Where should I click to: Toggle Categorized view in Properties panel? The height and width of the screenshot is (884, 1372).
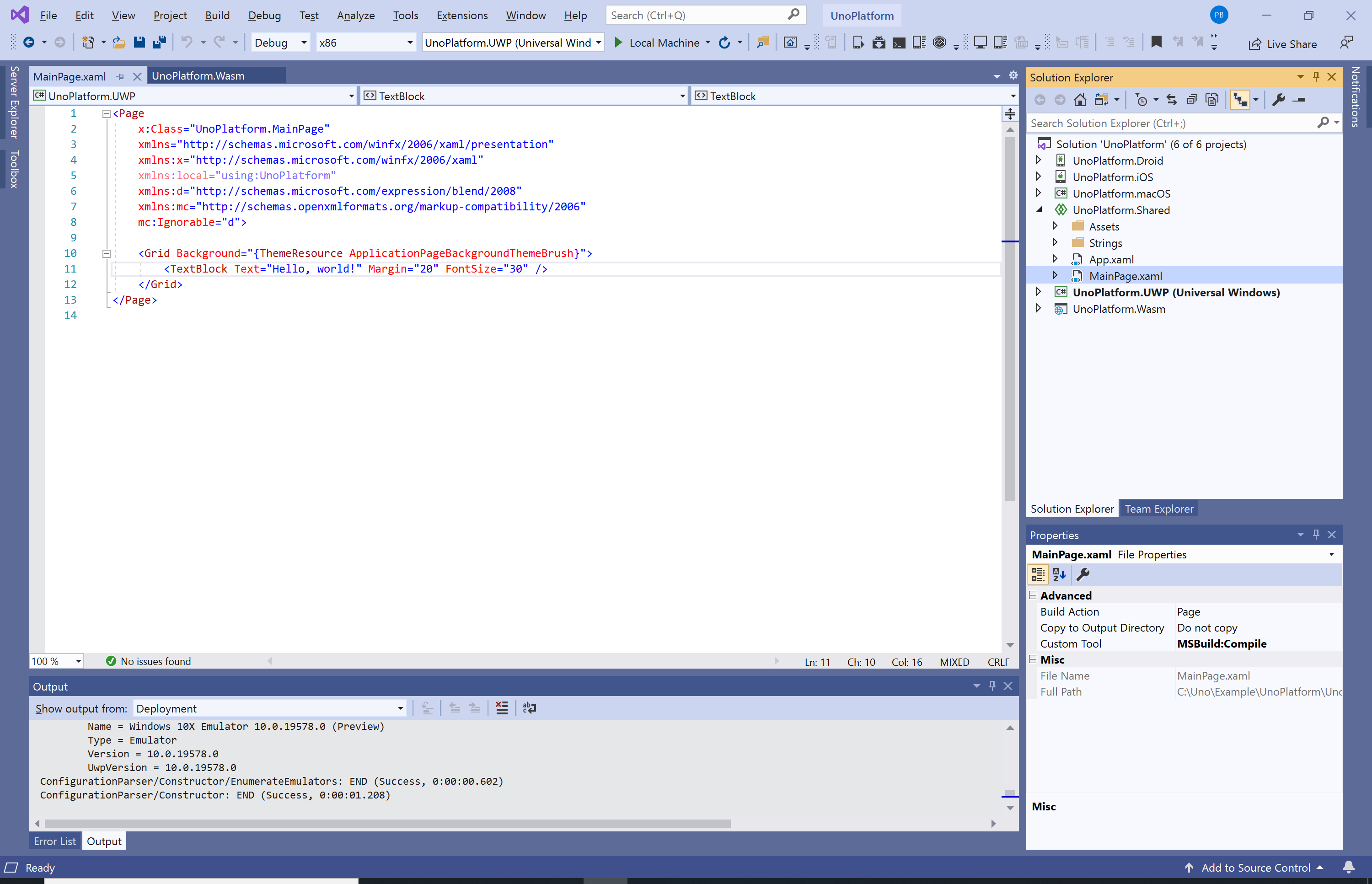pos(1038,574)
